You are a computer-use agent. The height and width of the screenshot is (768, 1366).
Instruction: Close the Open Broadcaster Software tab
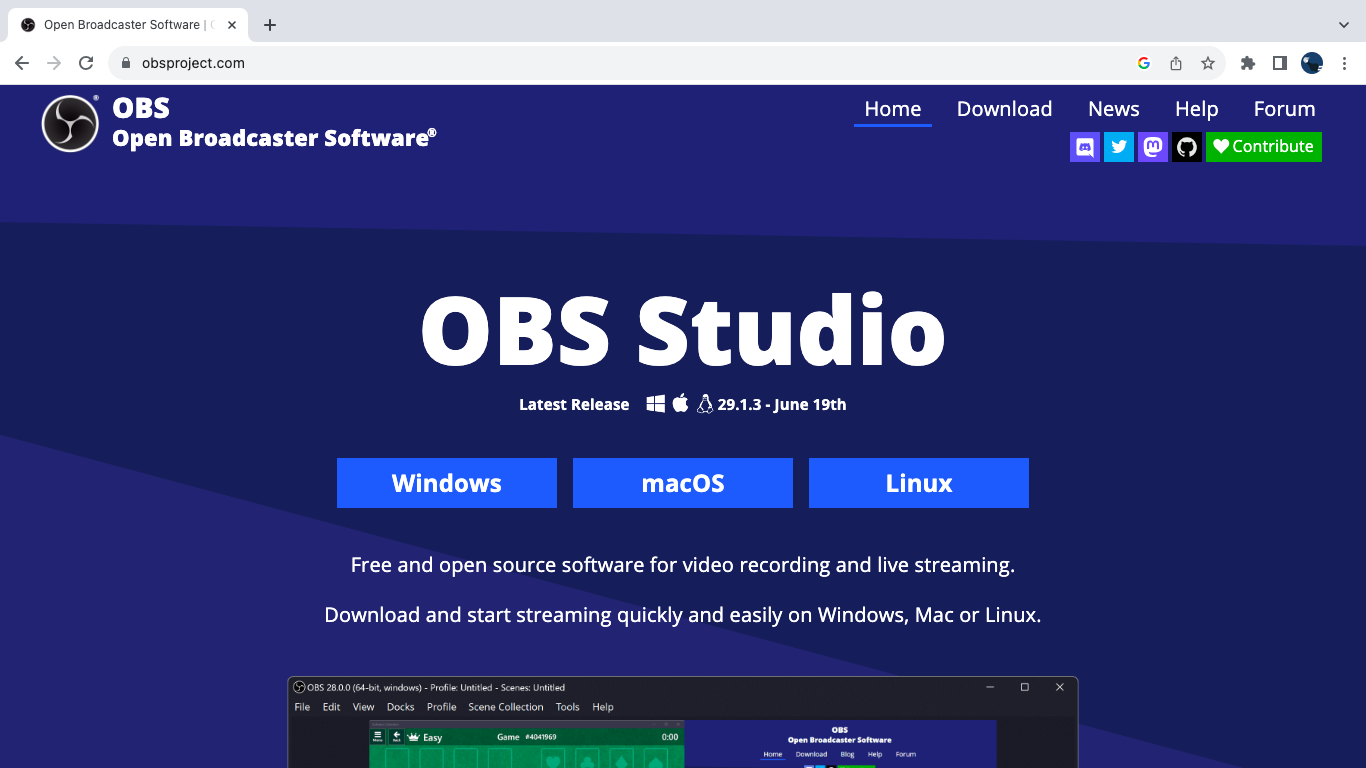pos(232,25)
